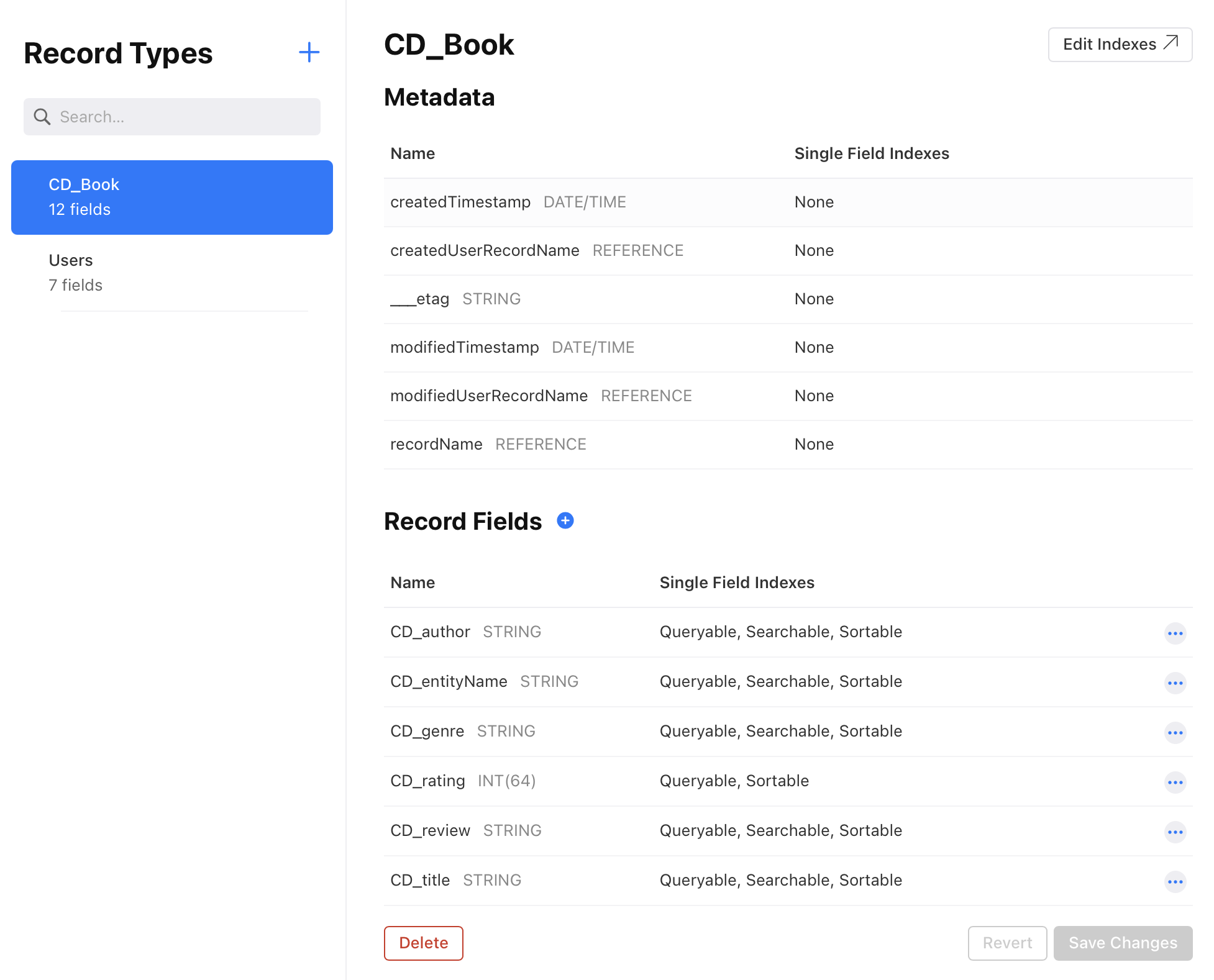Open options menu for CD_genre field
The width and height of the screenshot is (1214, 980).
pos(1174,733)
